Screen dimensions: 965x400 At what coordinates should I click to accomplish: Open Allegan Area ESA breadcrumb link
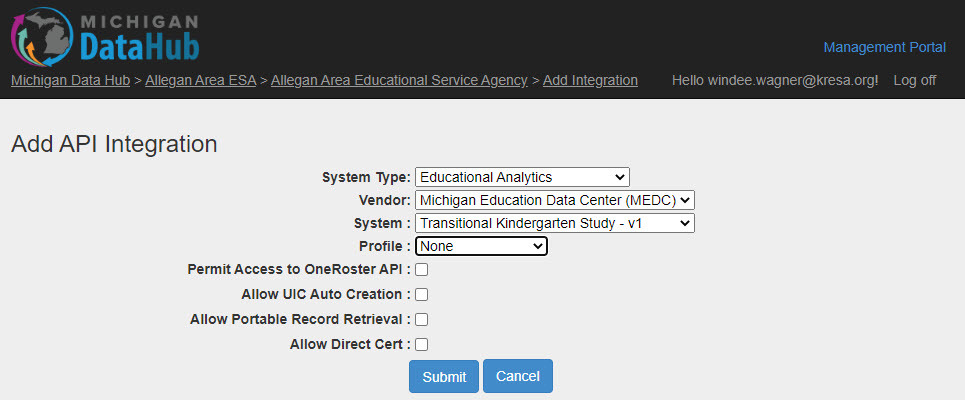point(201,80)
